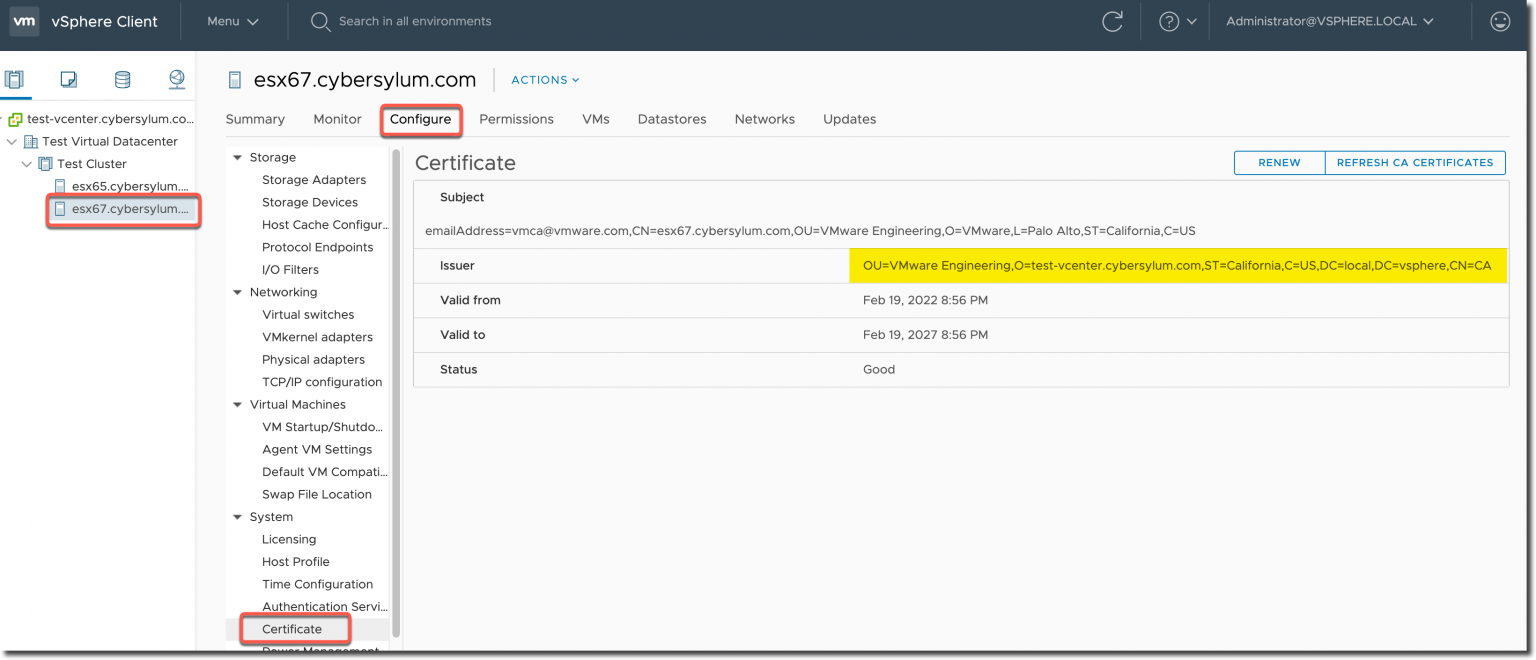Open Physical adapters settings
The height and width of the screenshot is (660, 1536).
313,360
